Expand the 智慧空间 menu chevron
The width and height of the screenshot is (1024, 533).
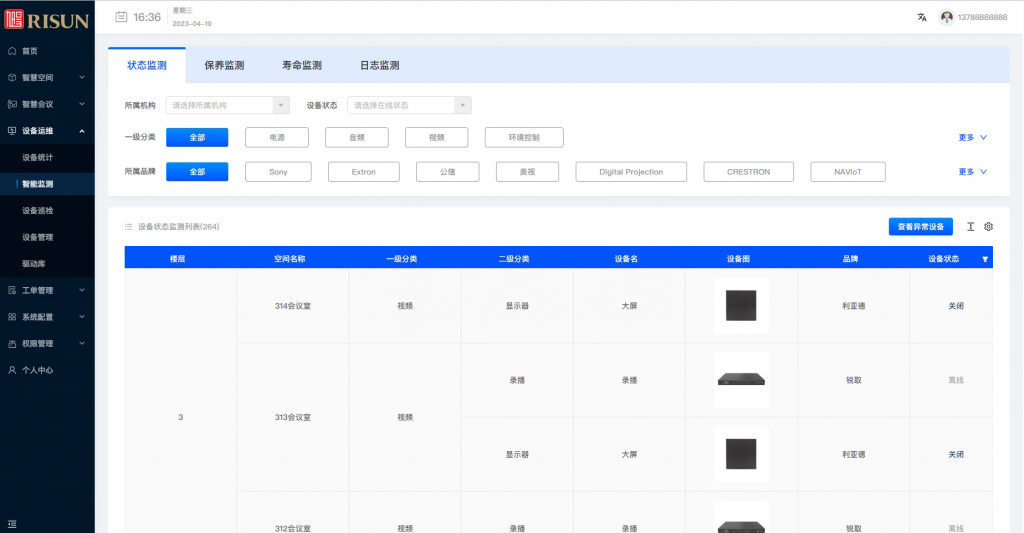pyautogui.click(x=82, y=78)
